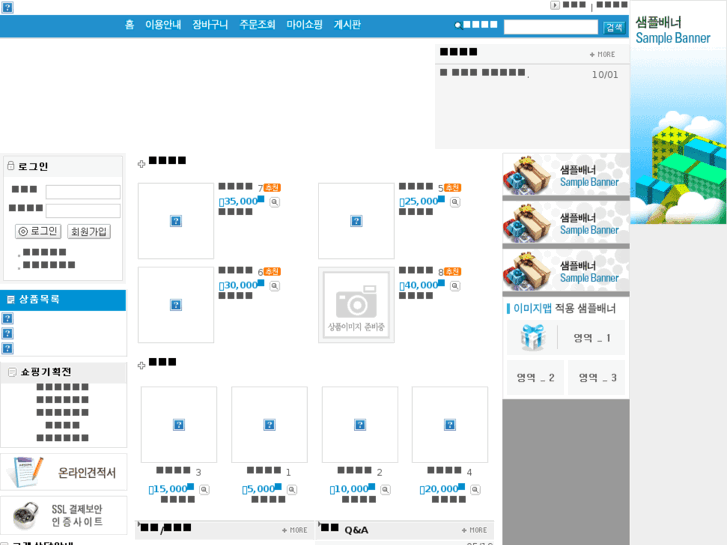Click the 회원가입 button
Viewport: 727px width, 545px height.
tap(89, 231)
